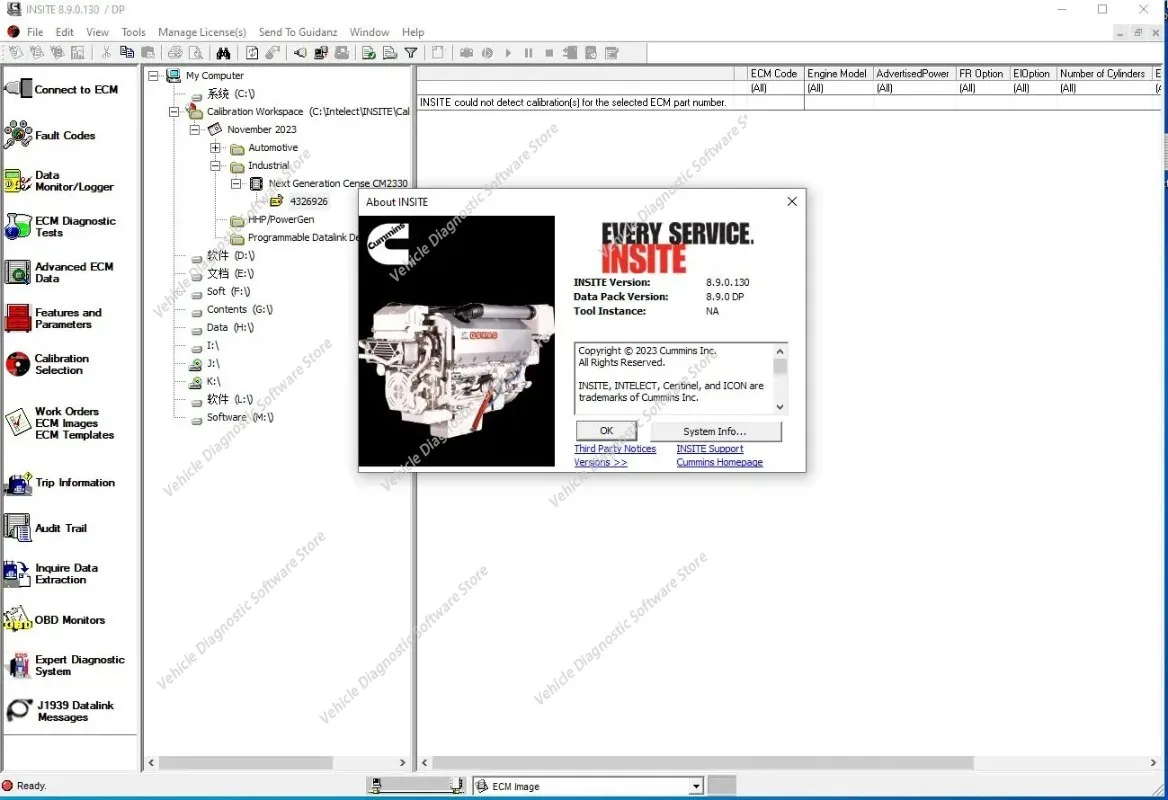Open Connect to ECM from sidebar

(x=62, y=89)
